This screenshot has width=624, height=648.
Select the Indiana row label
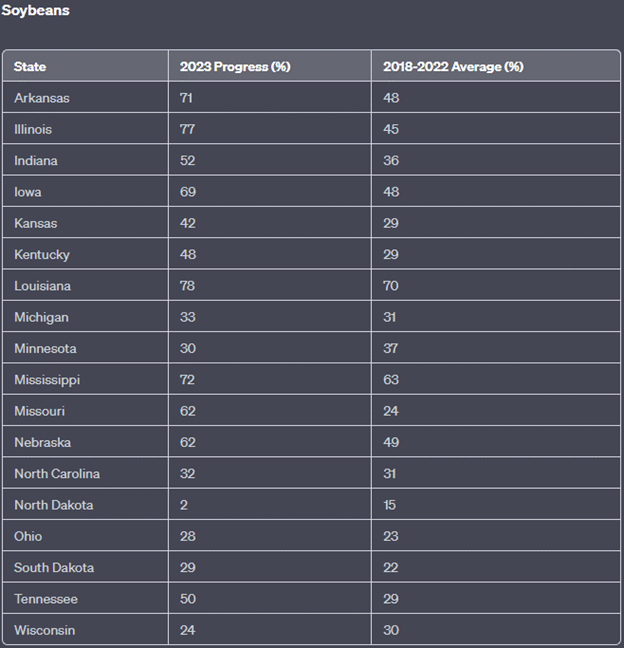pyautogui.click(x=36, y=161)
